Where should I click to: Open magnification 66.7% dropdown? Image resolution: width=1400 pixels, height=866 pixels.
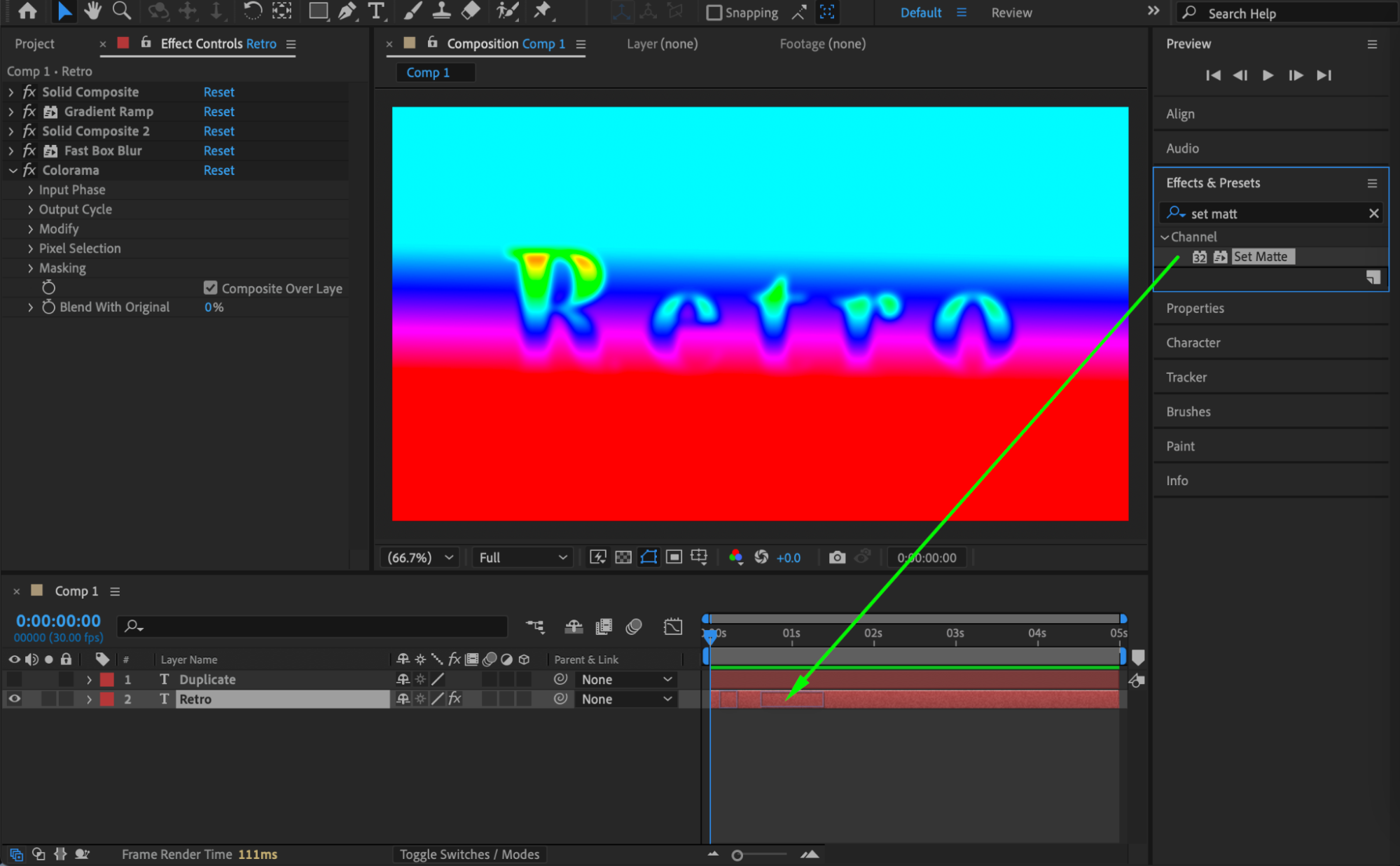tap(420, 557)
